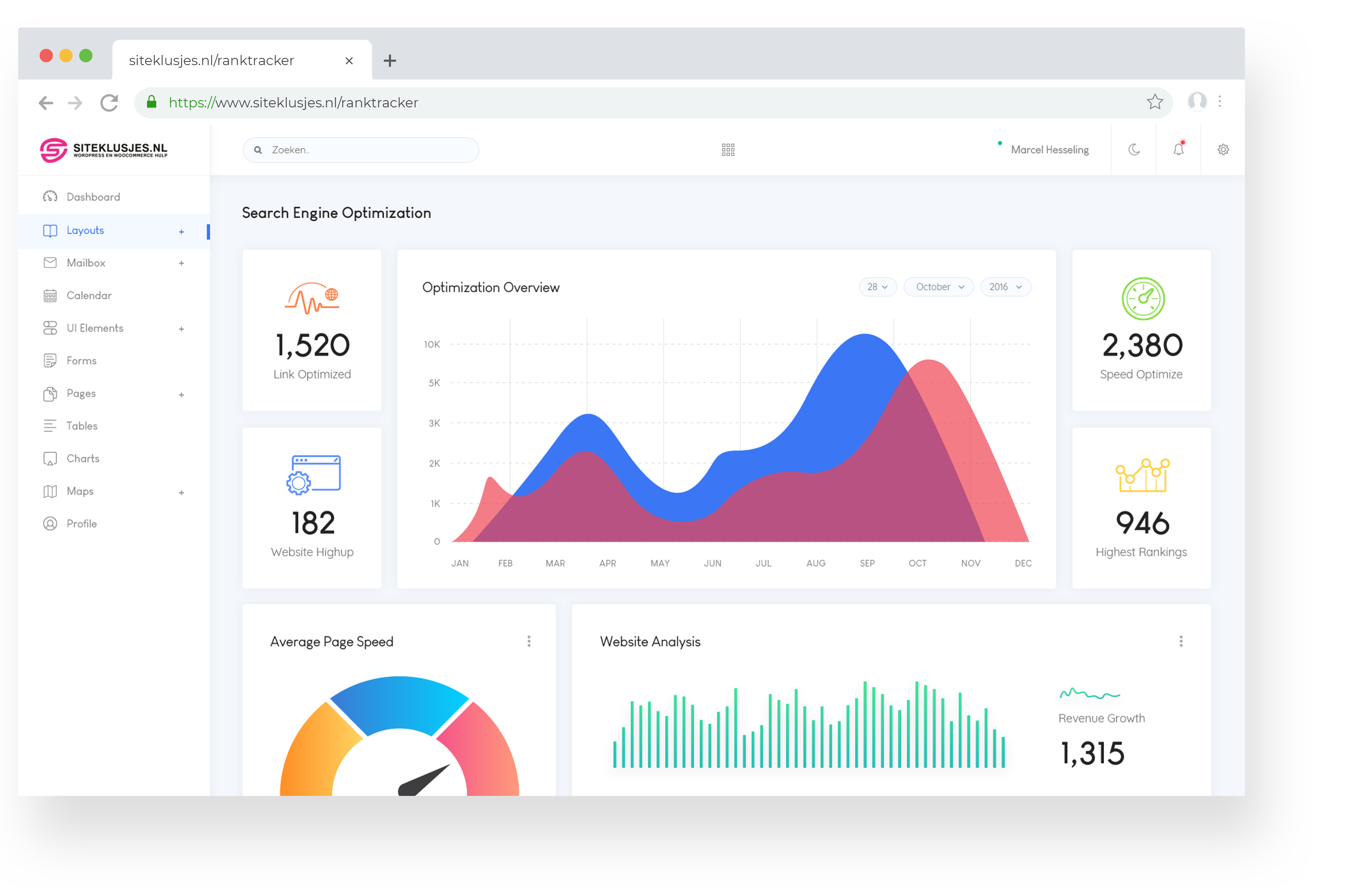Image resolution: width=1372 pixels, height=892 pixels.
Task: Click the browser forward arrow
Action: 75,103
